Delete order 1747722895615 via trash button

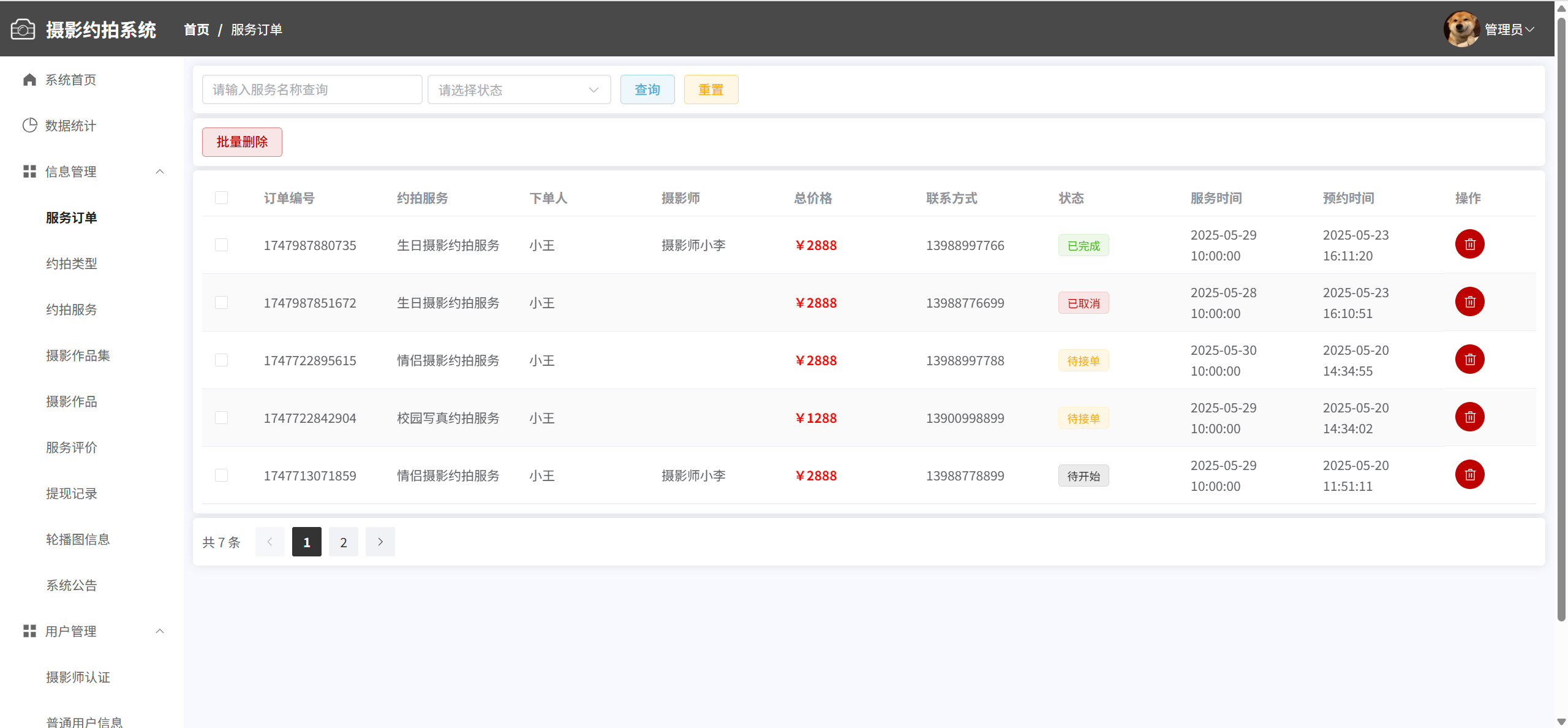tap(1469, 360)
